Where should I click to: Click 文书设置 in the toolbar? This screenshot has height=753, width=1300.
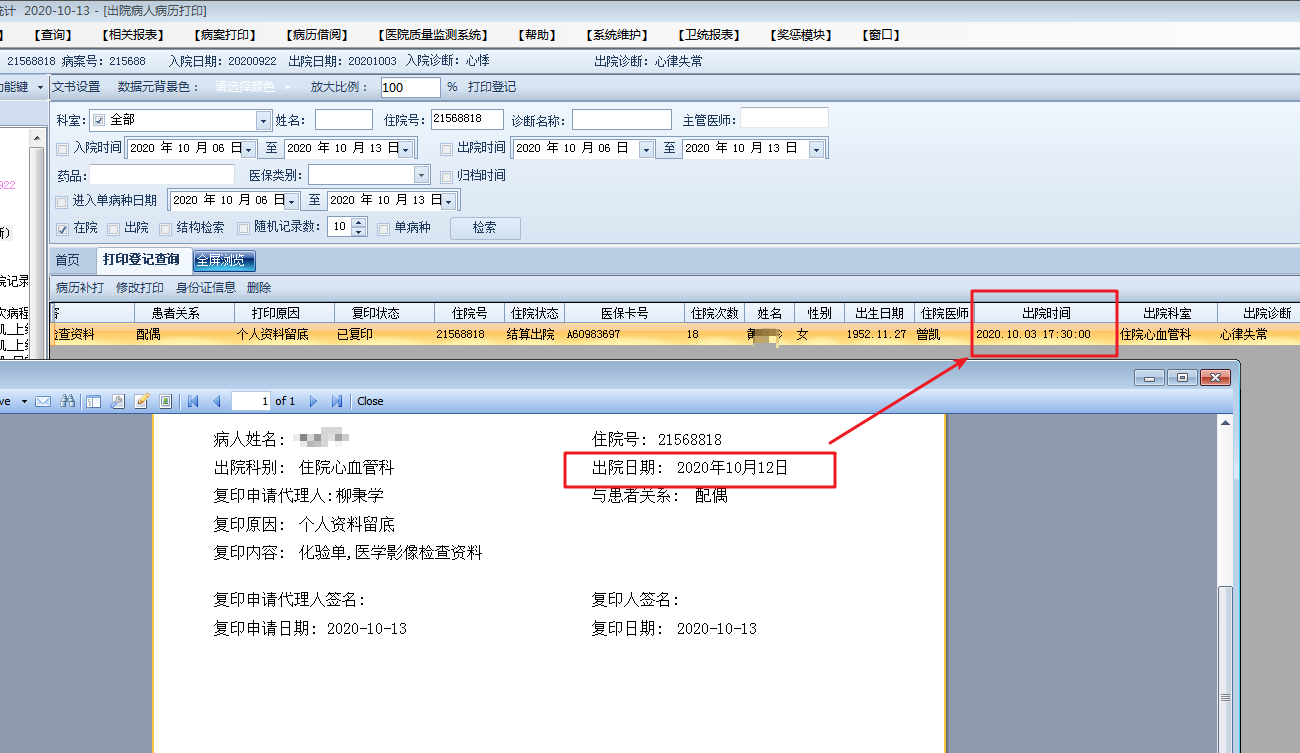pos(76,87)
